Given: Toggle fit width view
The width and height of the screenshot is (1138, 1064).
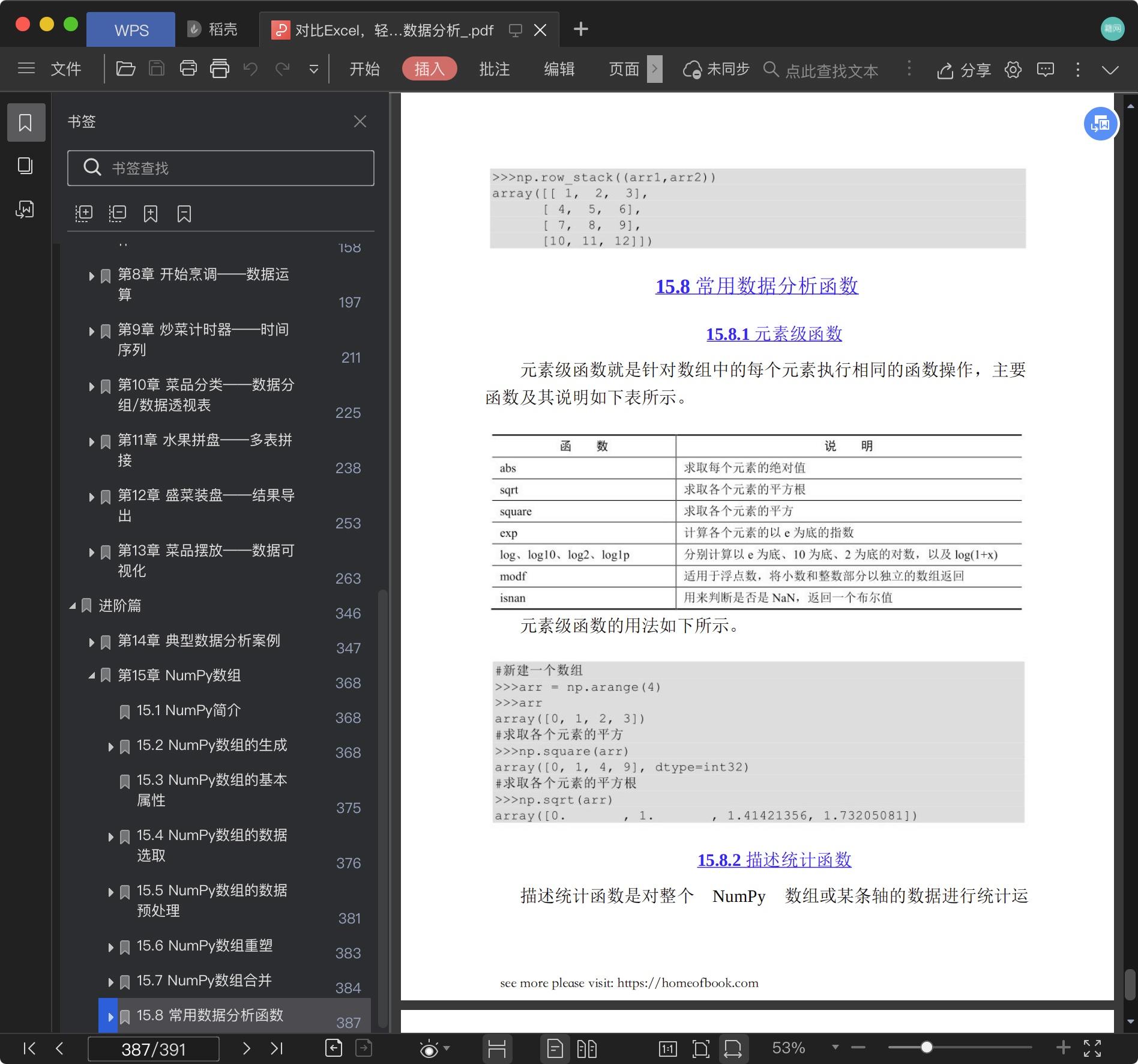Looking at the screenshot, I should click(733, 1048).
